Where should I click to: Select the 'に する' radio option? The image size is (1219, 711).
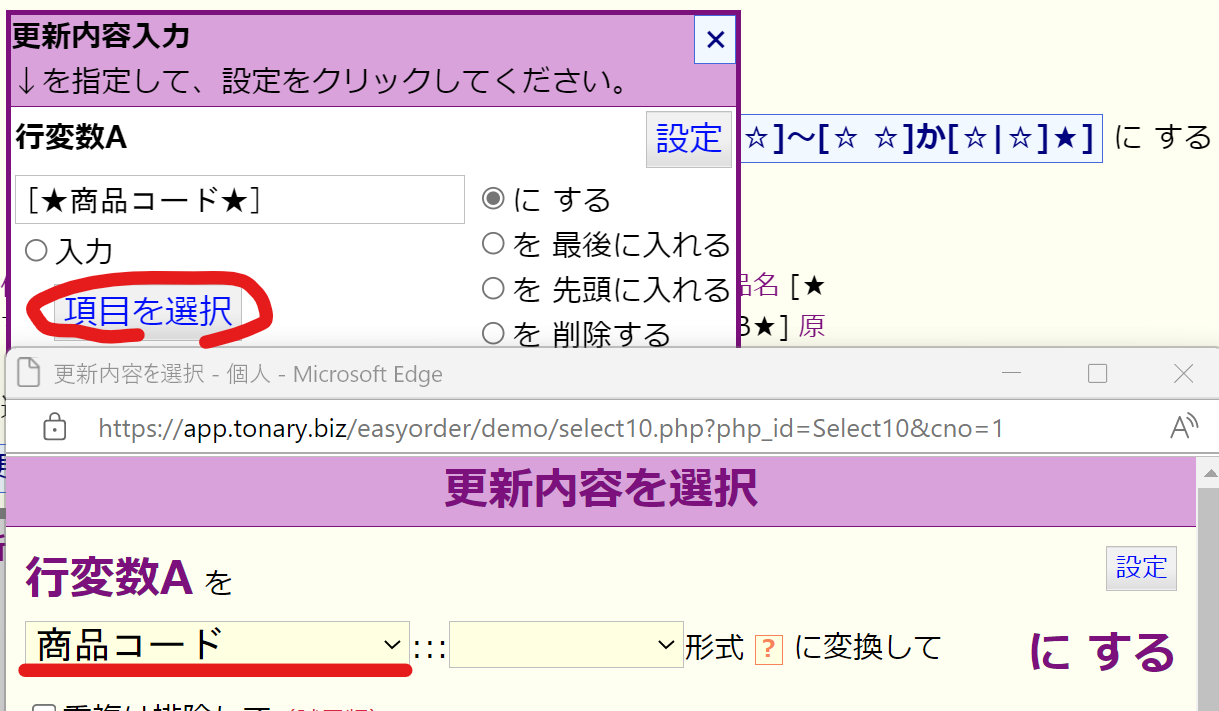coord(493,198)
